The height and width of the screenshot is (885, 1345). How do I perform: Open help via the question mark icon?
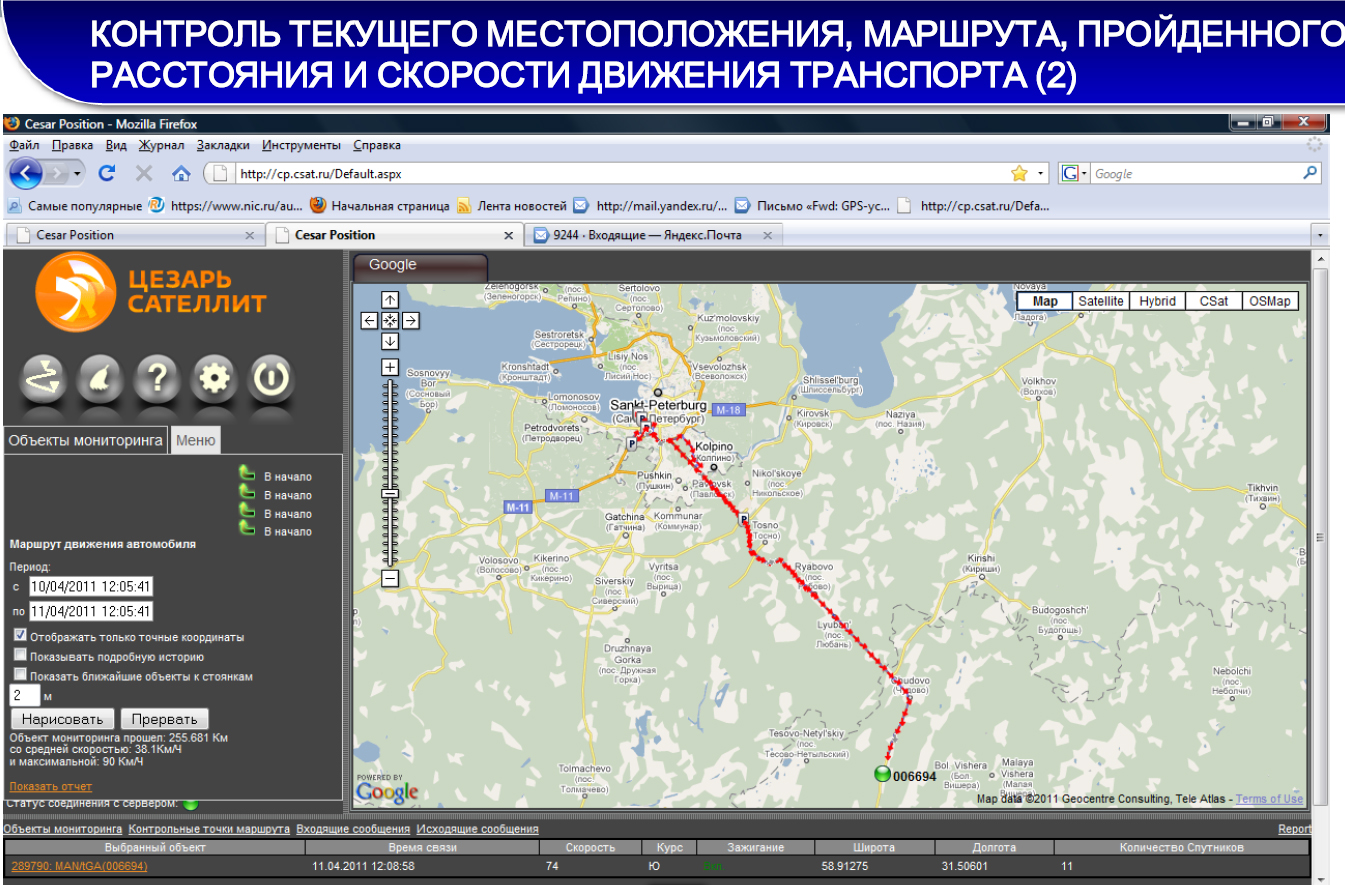[157, 379]
